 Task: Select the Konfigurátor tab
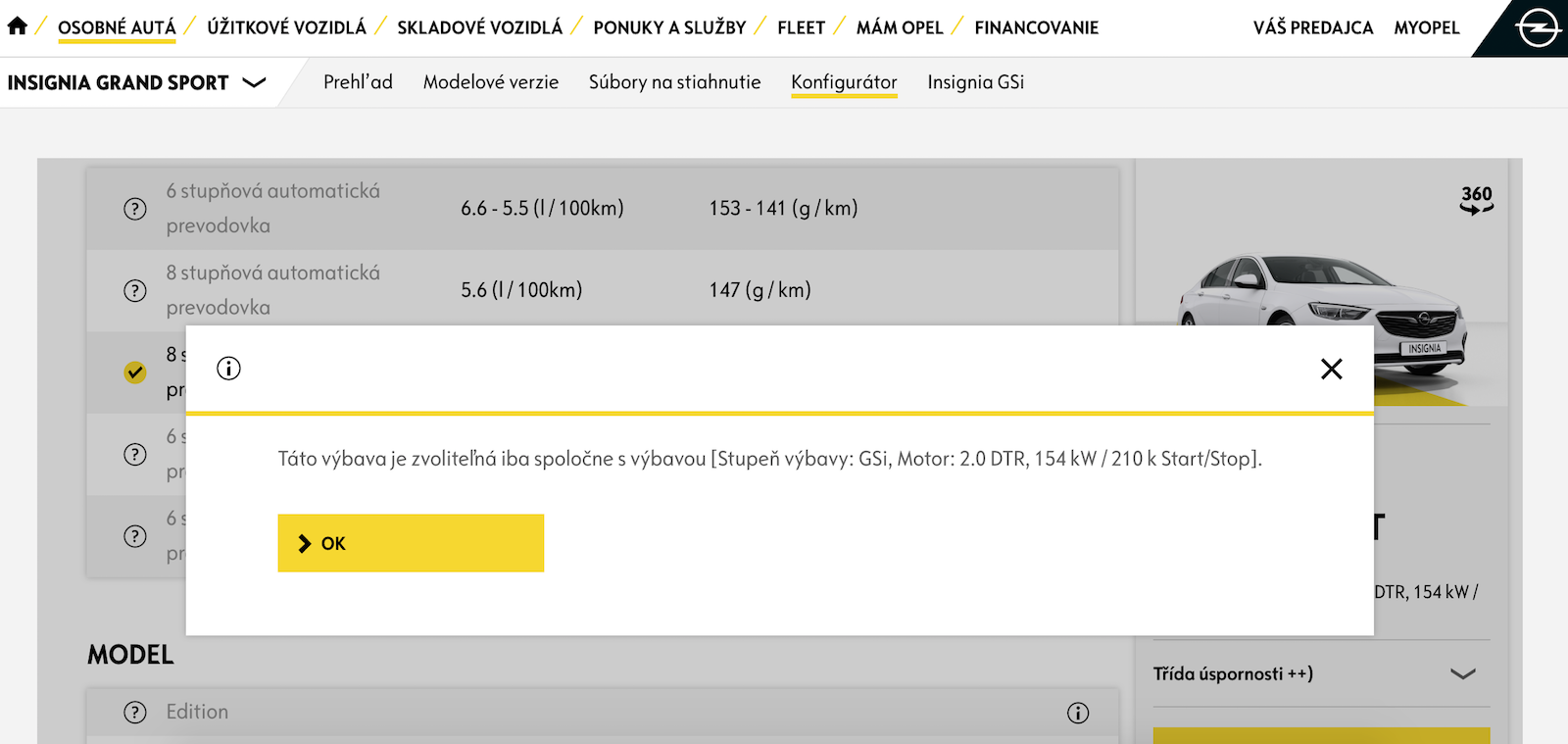tap(844, 82)
